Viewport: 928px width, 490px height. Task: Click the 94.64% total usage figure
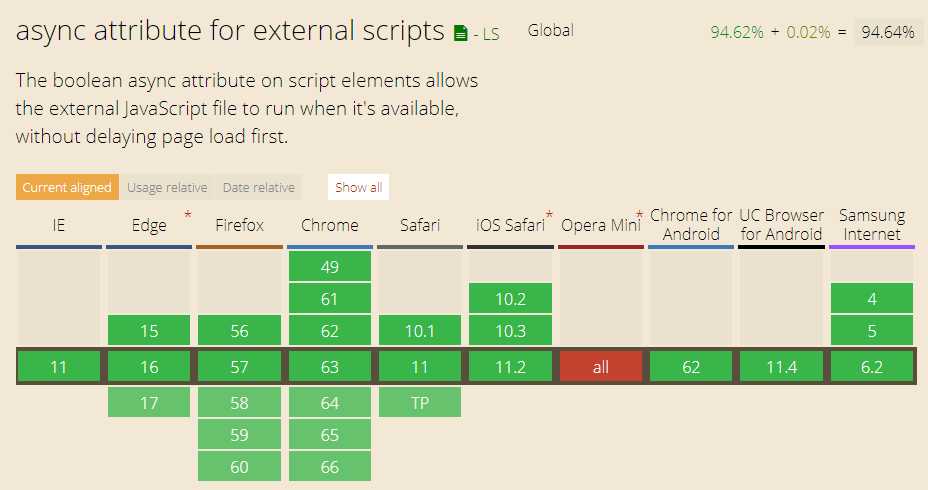point(887,32)
